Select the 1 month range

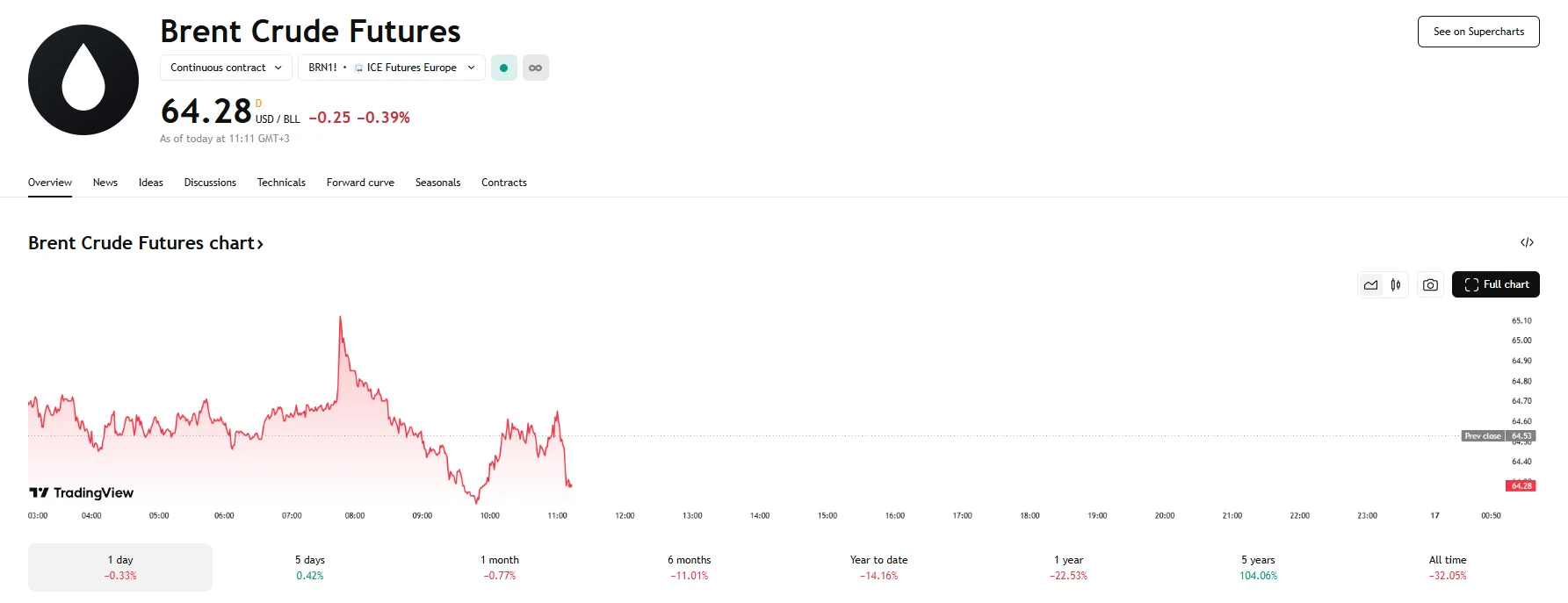(x=500, y=567)
